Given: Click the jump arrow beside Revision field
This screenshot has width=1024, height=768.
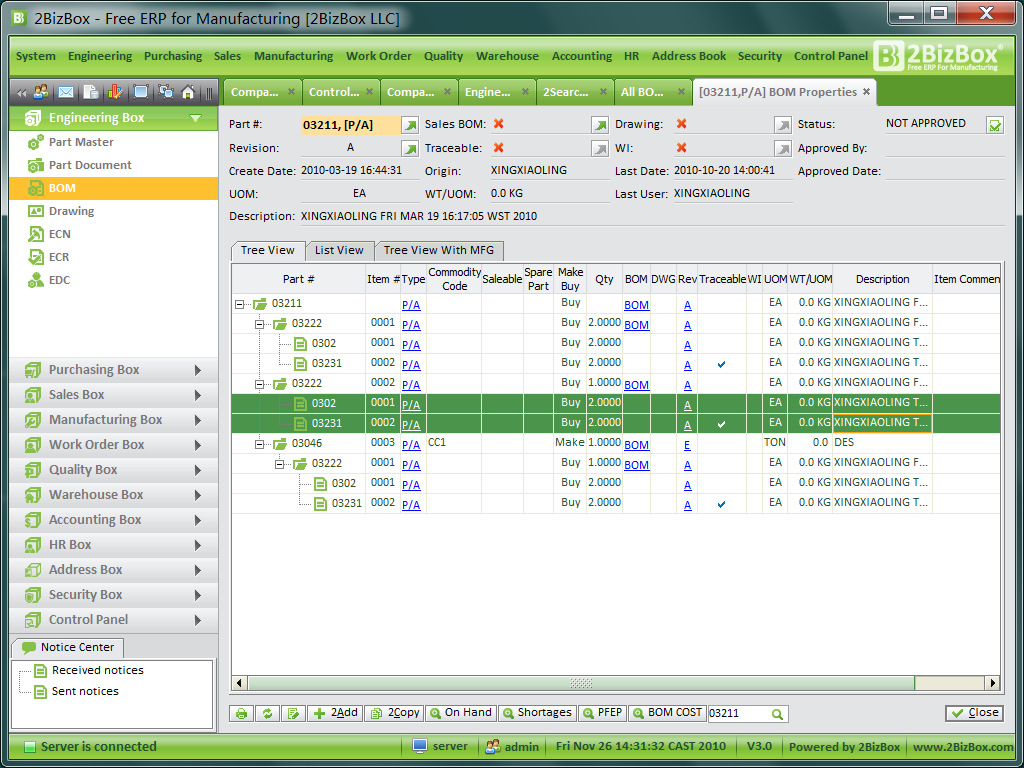Looking at the screenshot, I should 409,149.
